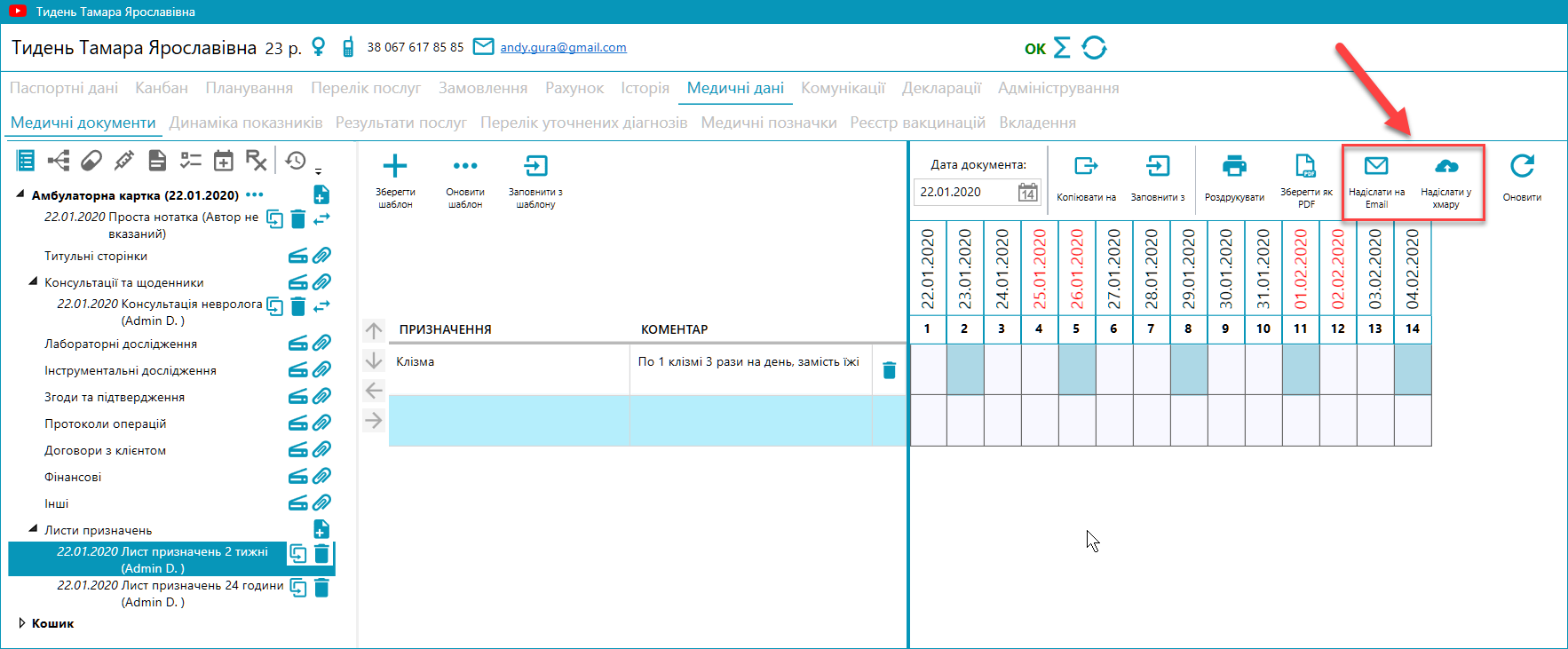Move row up with the up arrow

(374, 330)
